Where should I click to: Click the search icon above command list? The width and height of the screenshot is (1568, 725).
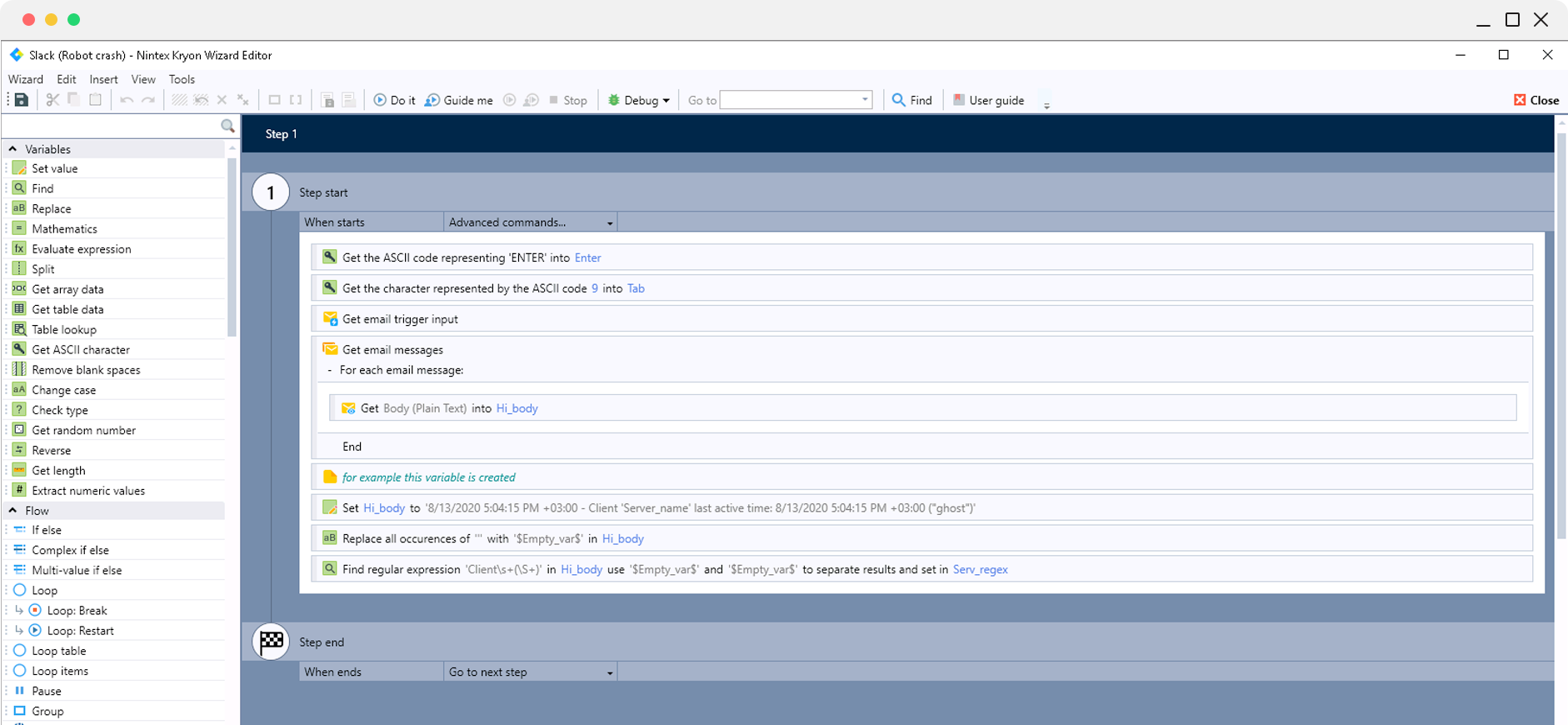(227, 126)
